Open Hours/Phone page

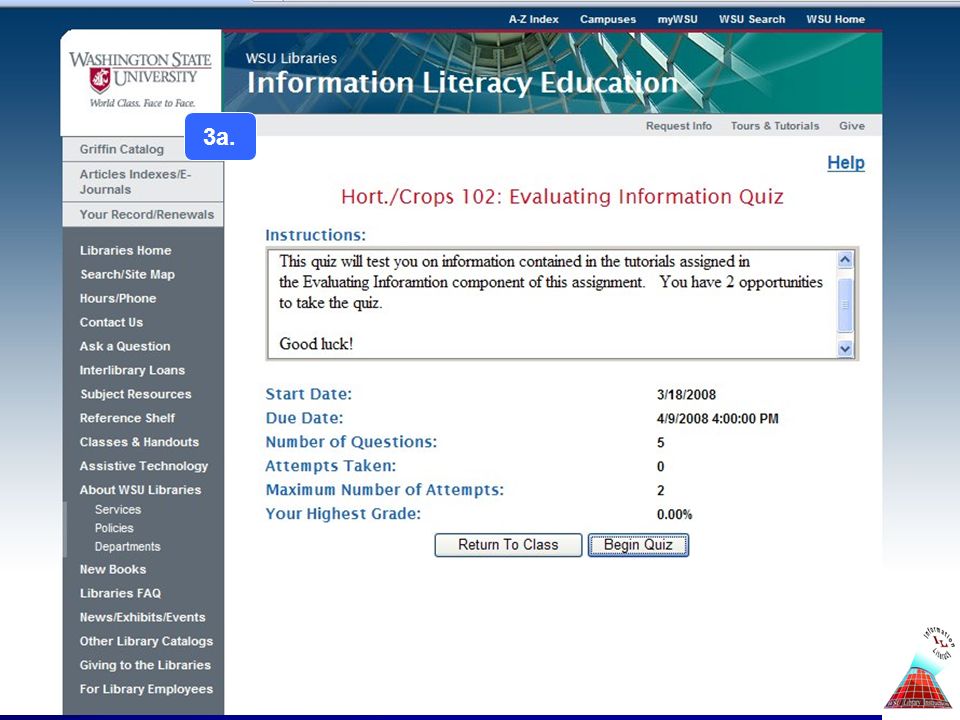[x=118, y=298]
